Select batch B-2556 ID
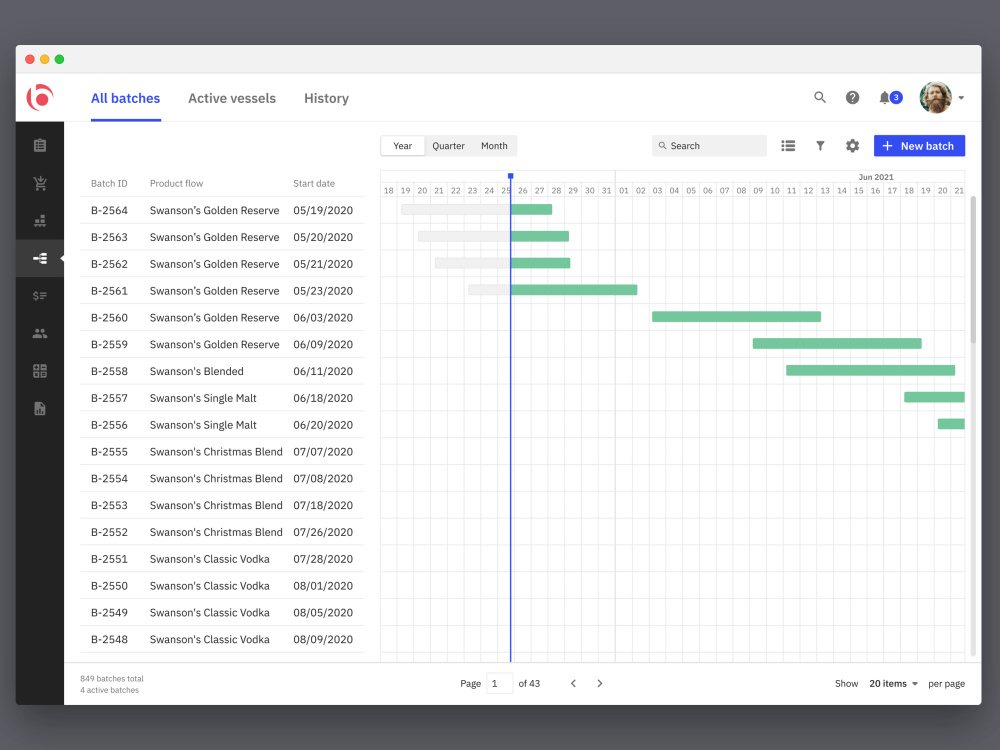Screen dimensions: 1000x750 click(x=109, y=425)
